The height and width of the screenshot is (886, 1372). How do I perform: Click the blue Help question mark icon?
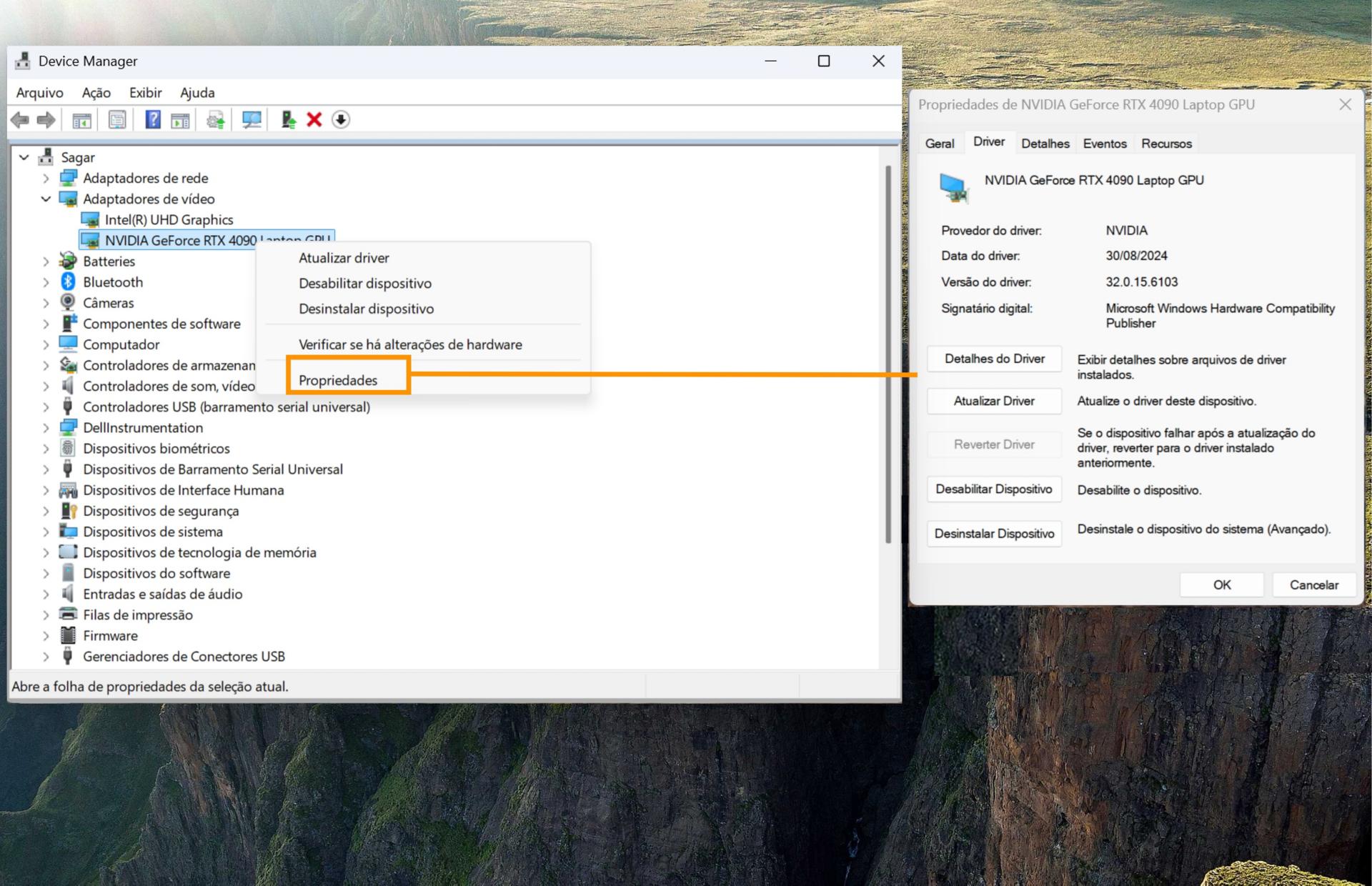pos(152,119)
